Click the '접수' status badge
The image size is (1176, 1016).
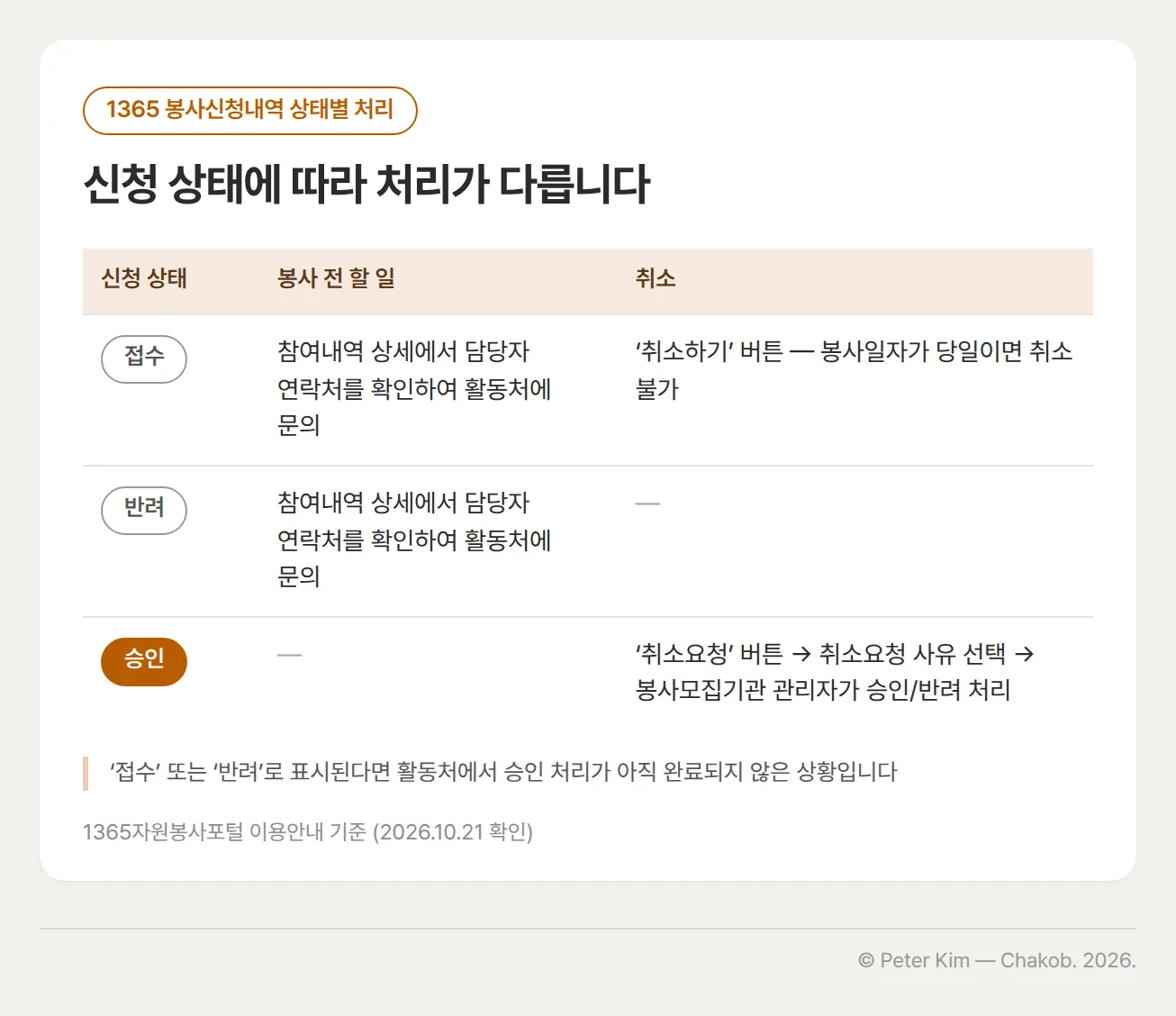[144, 358]
